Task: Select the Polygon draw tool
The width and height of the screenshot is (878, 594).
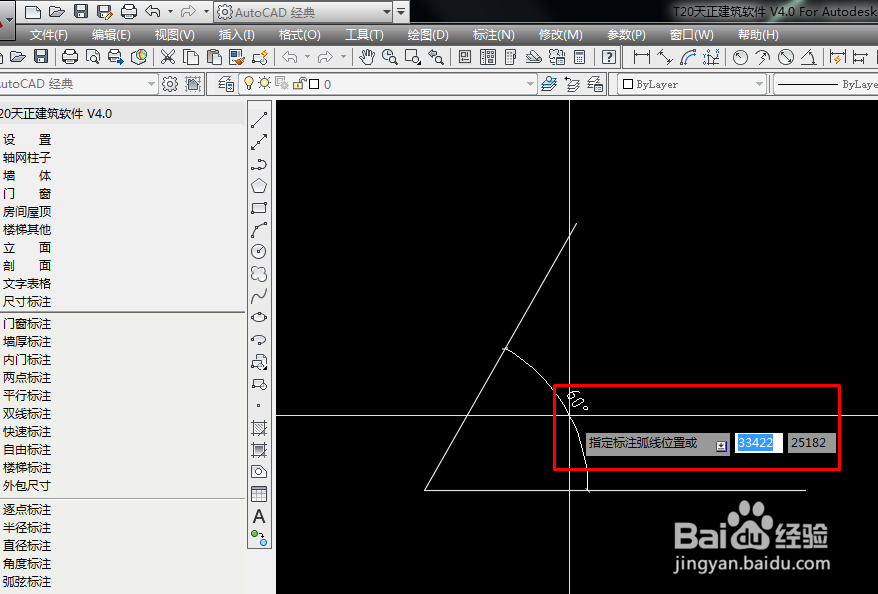Action: pos(259,185)
